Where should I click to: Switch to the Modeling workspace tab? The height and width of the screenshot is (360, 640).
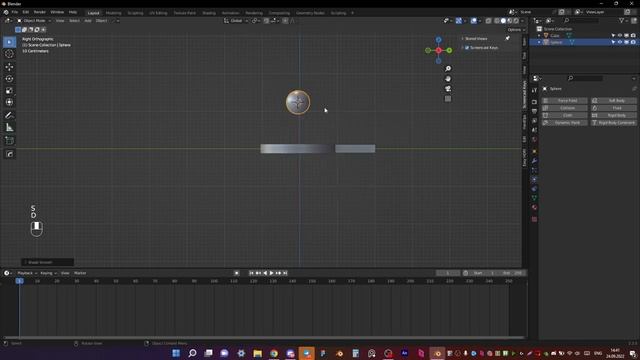click(113, 13)
